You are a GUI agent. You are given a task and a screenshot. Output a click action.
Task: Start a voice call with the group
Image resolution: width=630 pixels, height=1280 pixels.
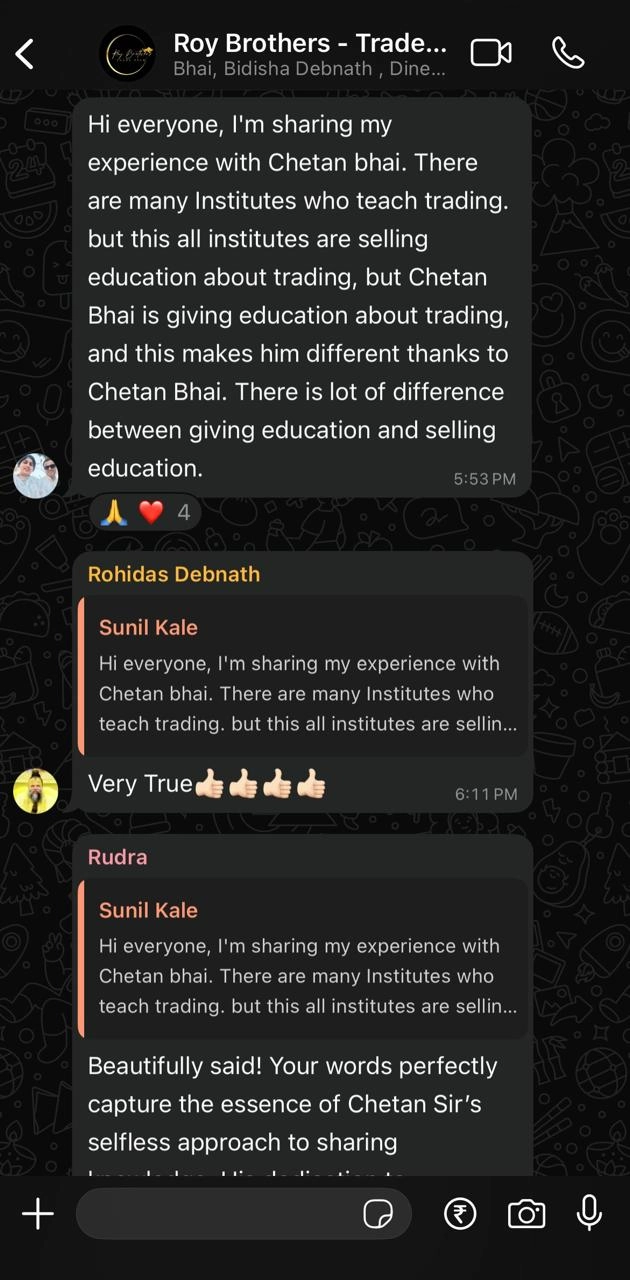coord(568,53)
